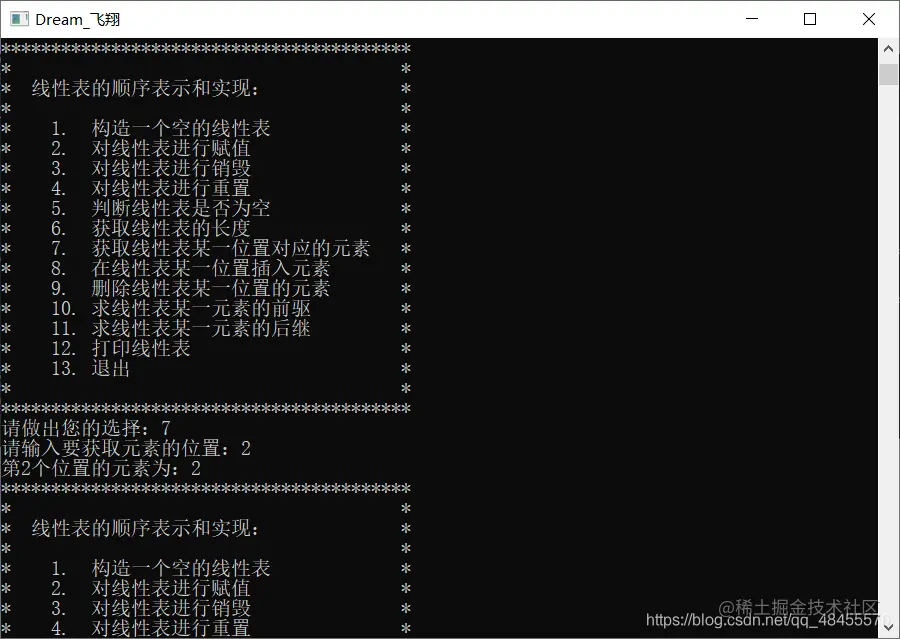Click menu line 9 删除线性表某一位置的元素
900x639 pixels.
coord(190,288)
